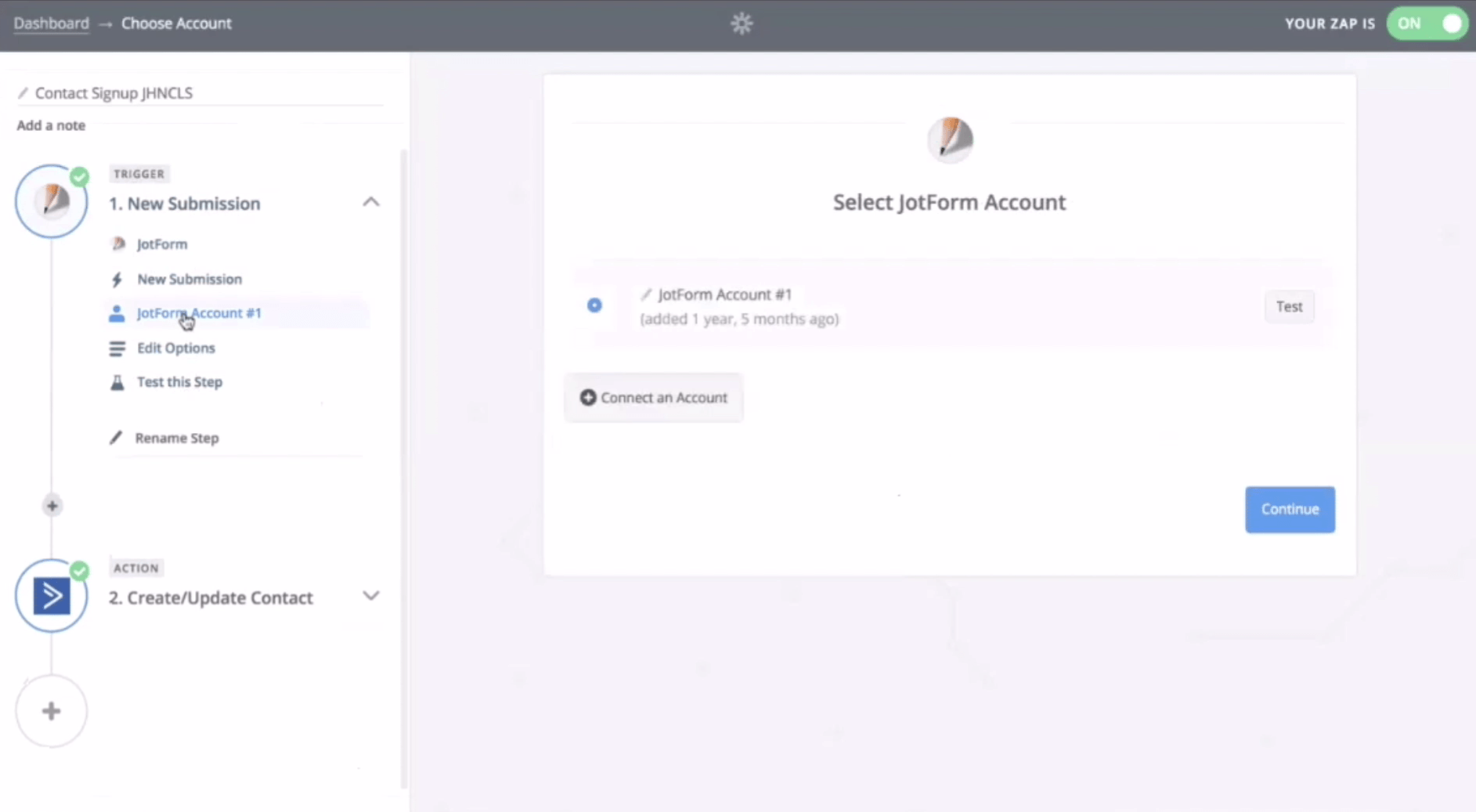Turn the Zap ON/OFF switch
This screenshot has width=1476, height=812.
pyautogui.click(x=1427, y=23)
